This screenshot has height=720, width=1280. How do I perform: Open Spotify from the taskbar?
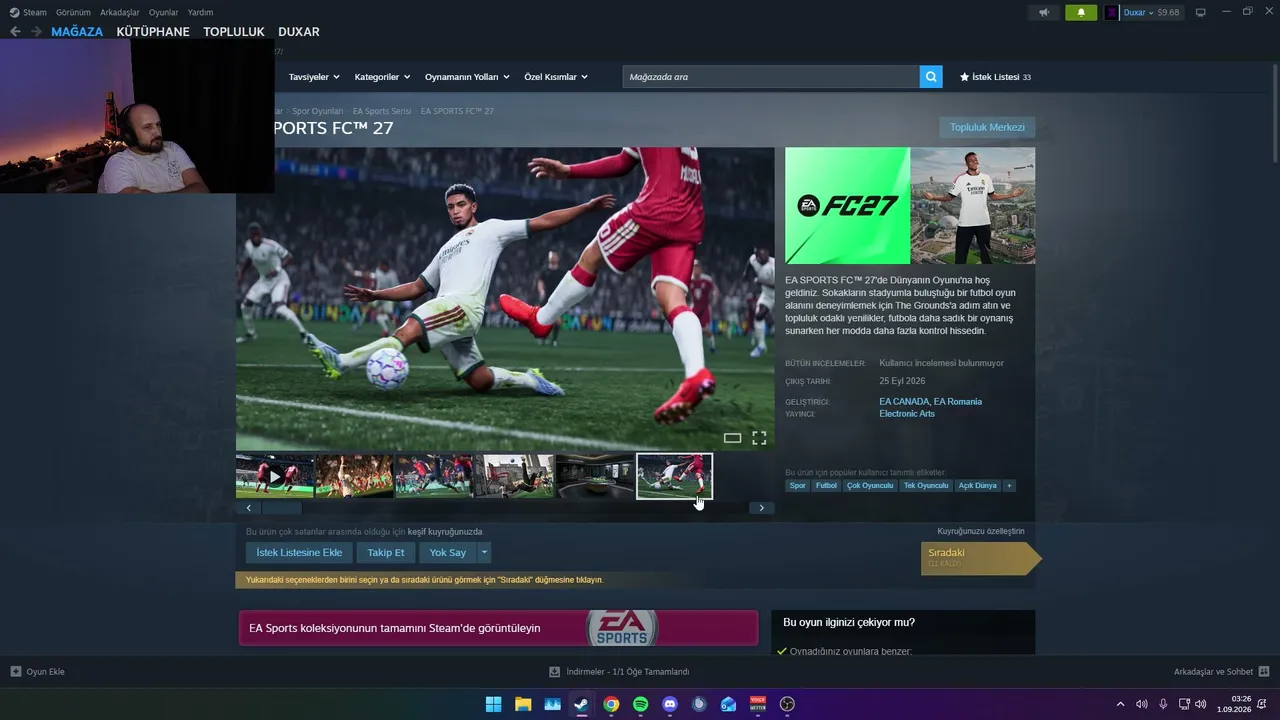pyautogui.click(x=641, y=704)
